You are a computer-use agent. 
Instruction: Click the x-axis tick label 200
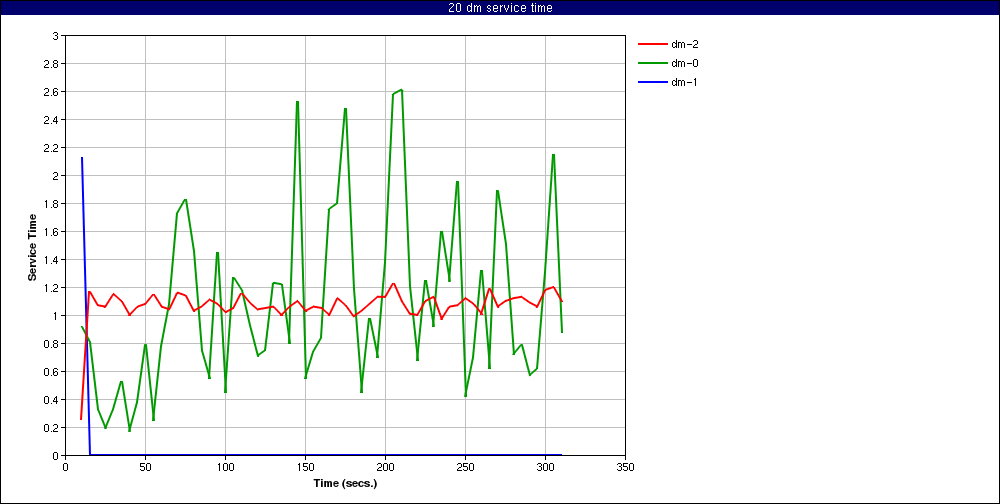pos(385,467)
